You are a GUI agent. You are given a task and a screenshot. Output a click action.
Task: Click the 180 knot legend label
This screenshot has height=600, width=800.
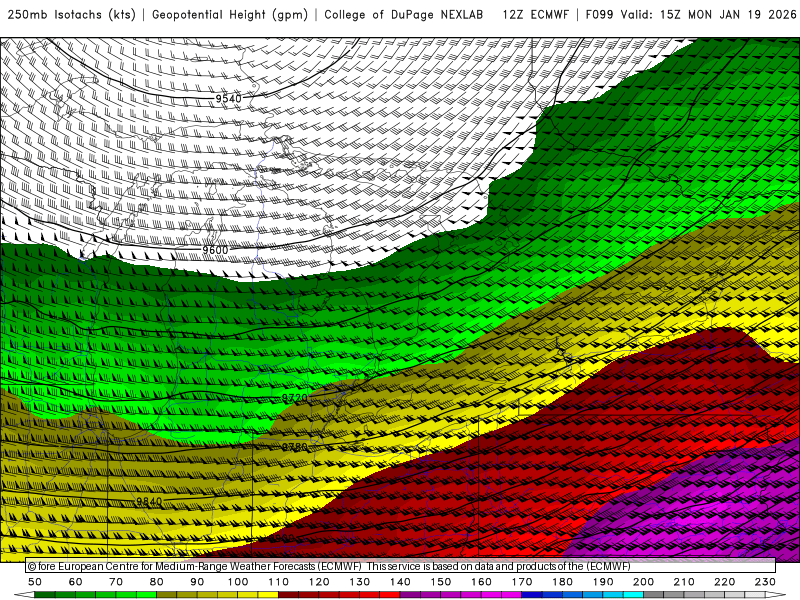pyautogui.click(x=562, y=582)
